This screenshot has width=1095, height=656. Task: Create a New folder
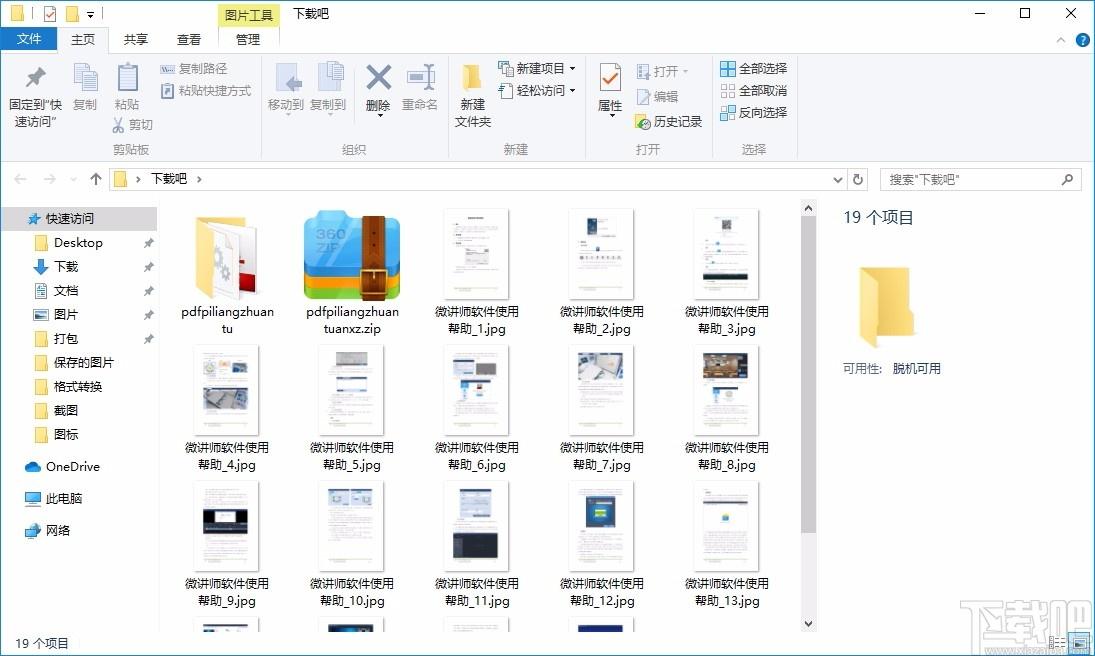pos(473,96)
